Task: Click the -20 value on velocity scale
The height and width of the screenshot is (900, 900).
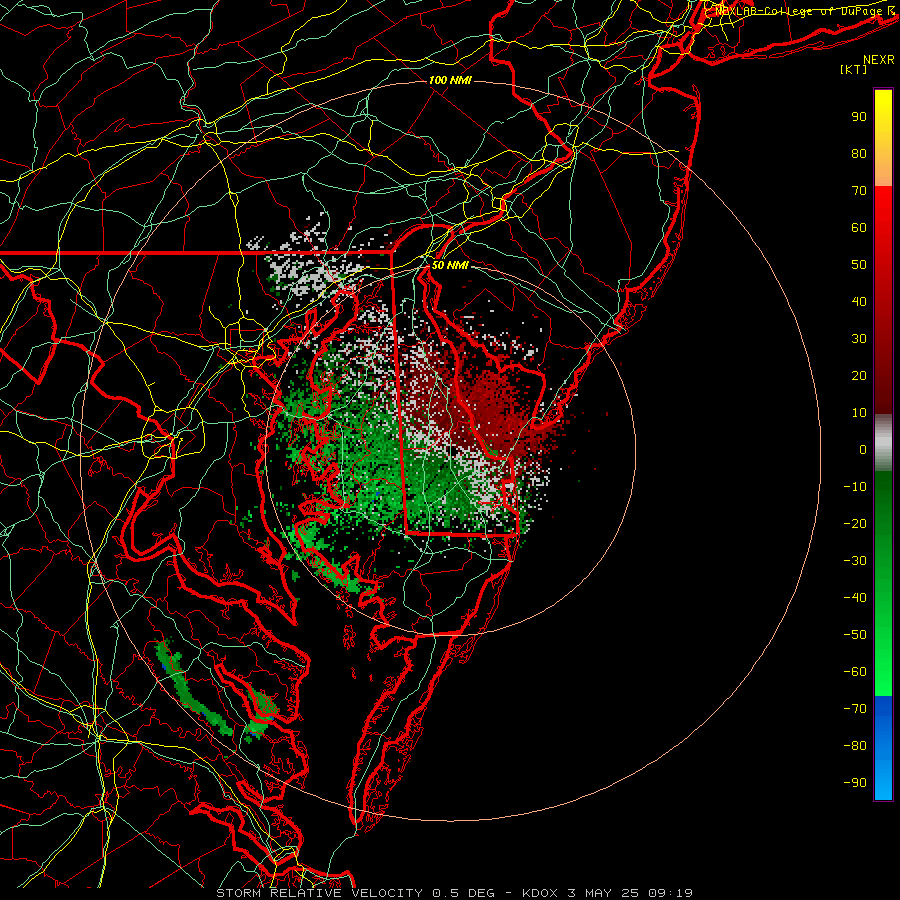Action: click(x=855, y=523)
